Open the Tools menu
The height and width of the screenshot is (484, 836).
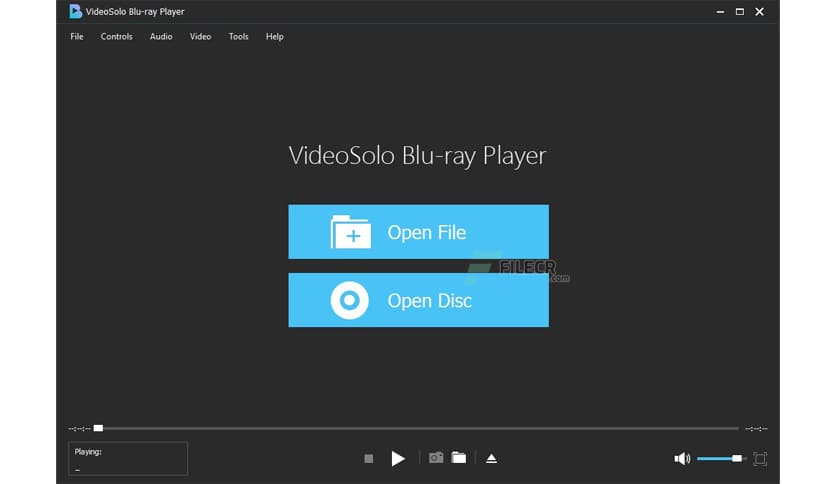point(238,36)
